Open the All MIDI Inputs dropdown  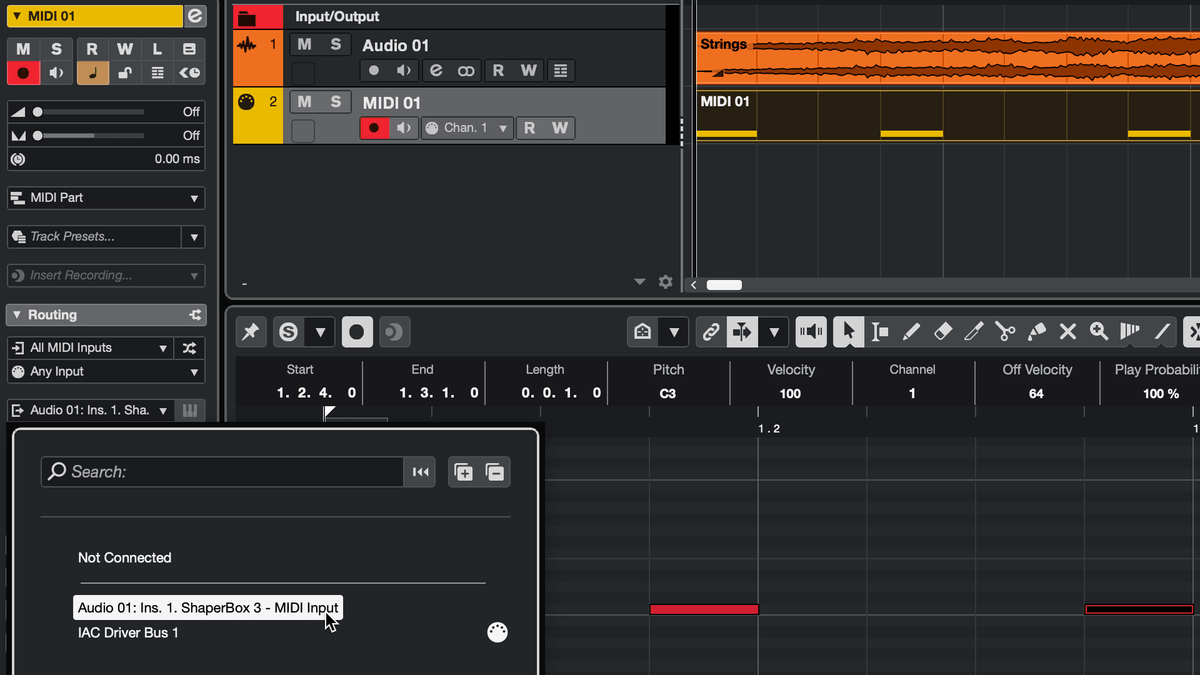[90, 348]
